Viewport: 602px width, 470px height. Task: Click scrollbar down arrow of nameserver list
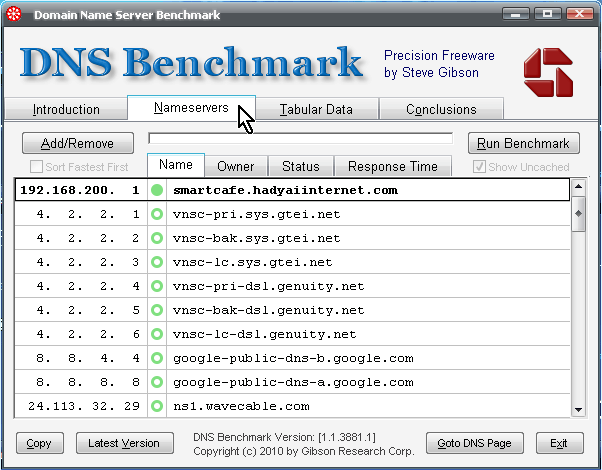(x=578, y=410)
